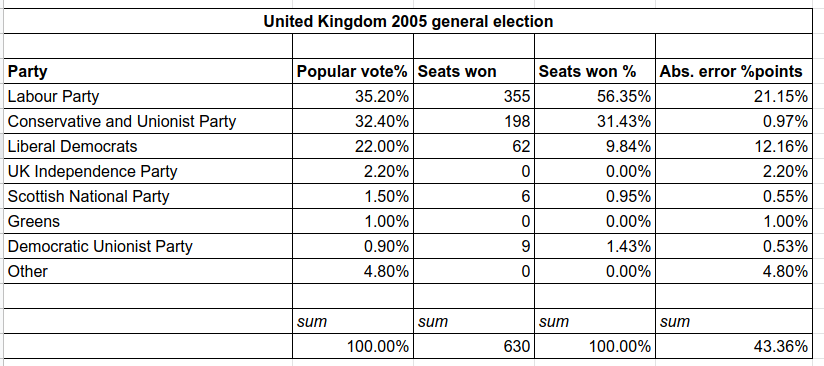The image size is (824, 366).
Task: Select the 56.35% seats won cell
Action: click(595, 96)
